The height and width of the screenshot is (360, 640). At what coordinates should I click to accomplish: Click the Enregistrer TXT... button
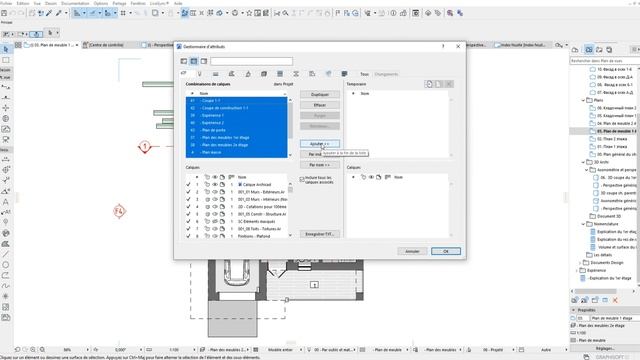click(320, 234)
